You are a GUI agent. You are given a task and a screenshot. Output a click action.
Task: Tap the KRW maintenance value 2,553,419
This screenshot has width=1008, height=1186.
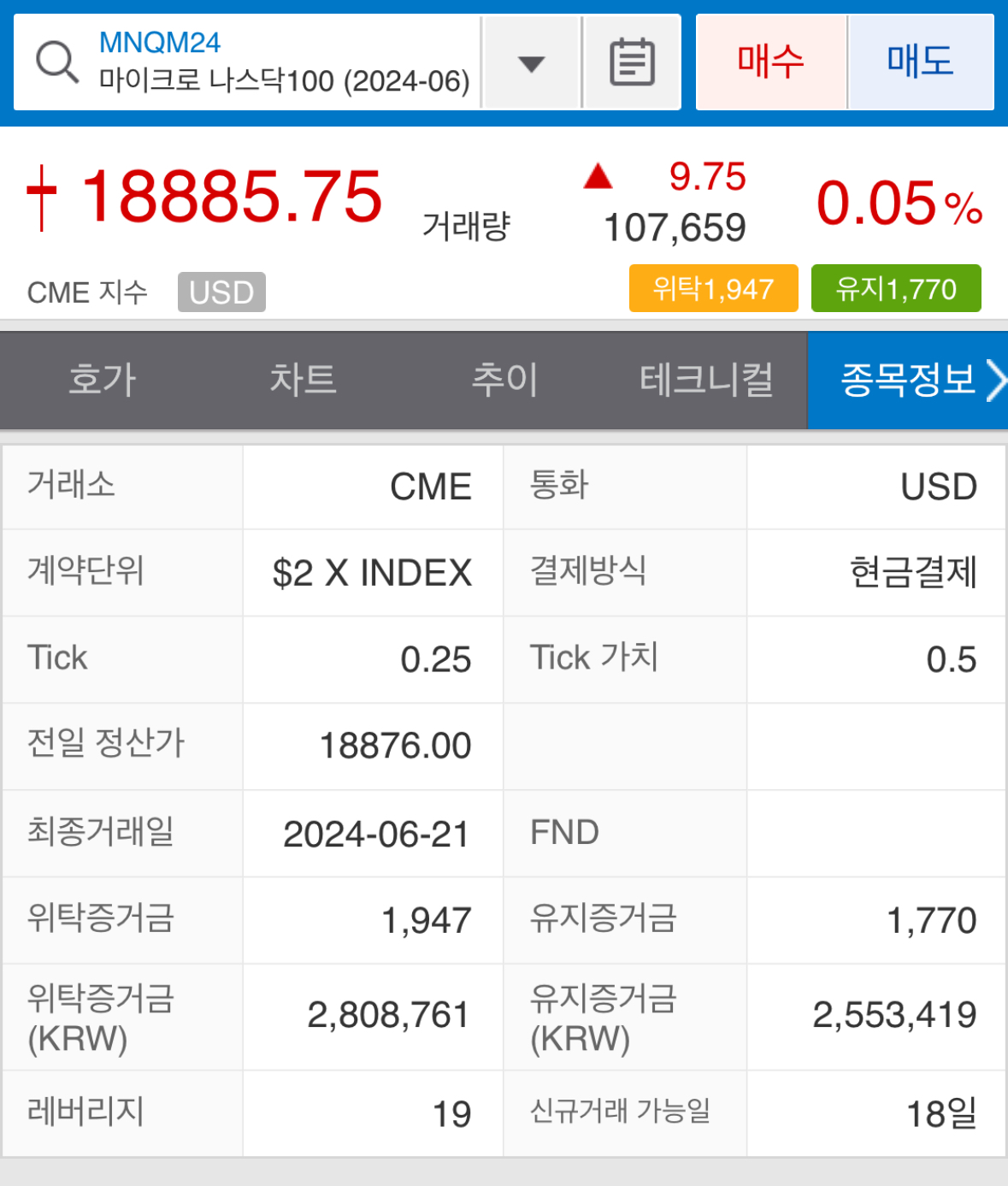tap(894, 1016)
